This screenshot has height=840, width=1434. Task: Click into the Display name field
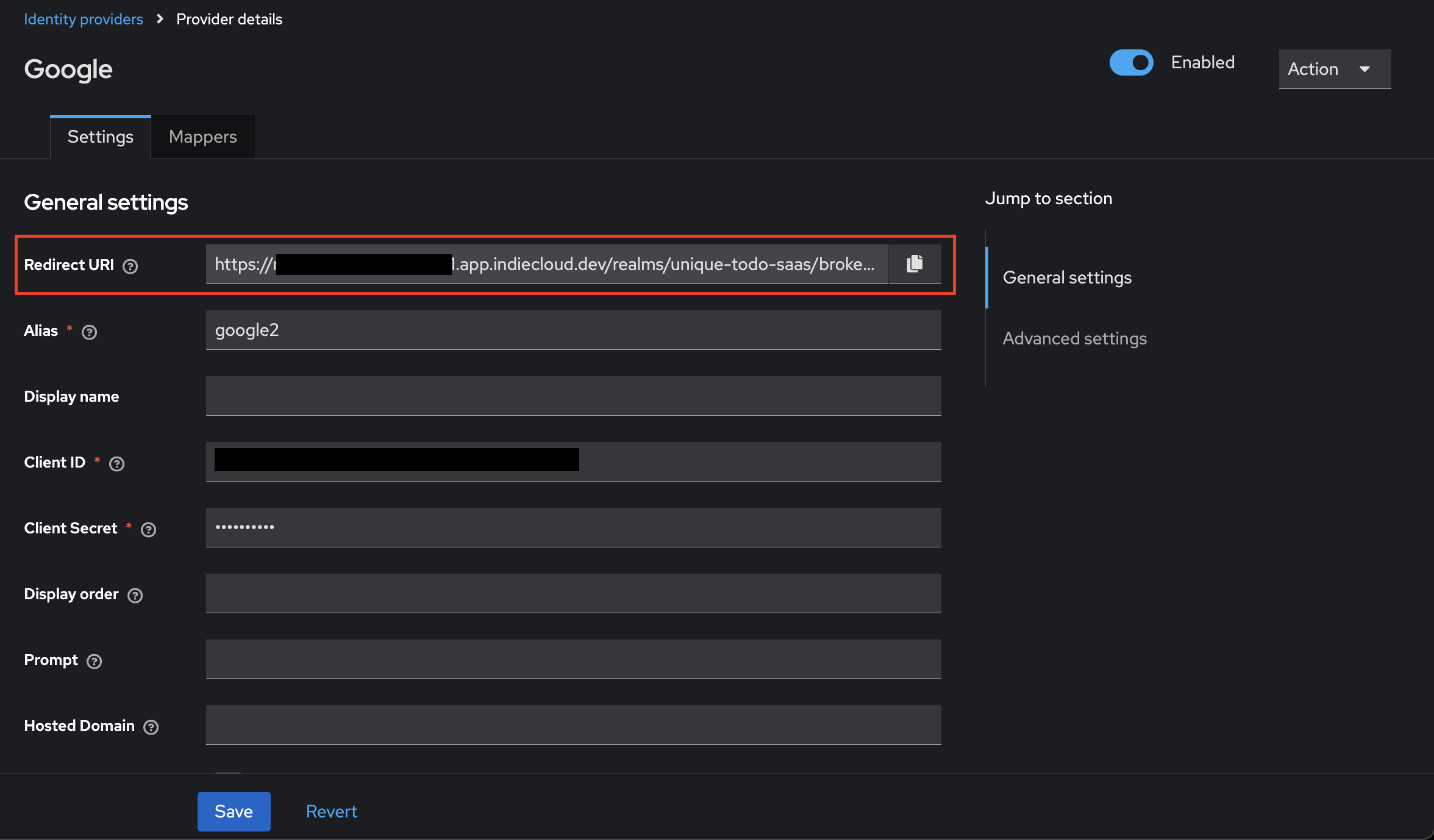click(573, 396)
